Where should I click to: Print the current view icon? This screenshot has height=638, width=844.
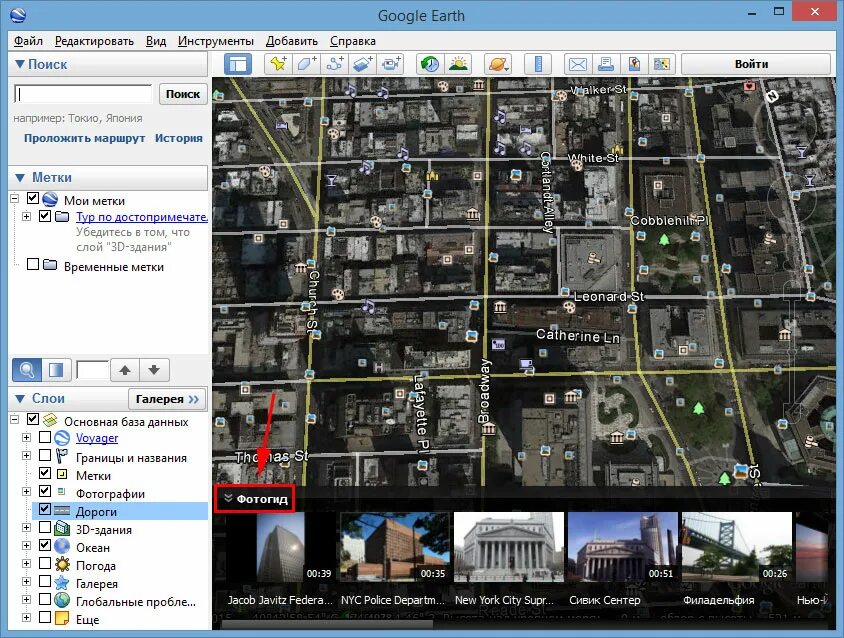click(606, 64)
